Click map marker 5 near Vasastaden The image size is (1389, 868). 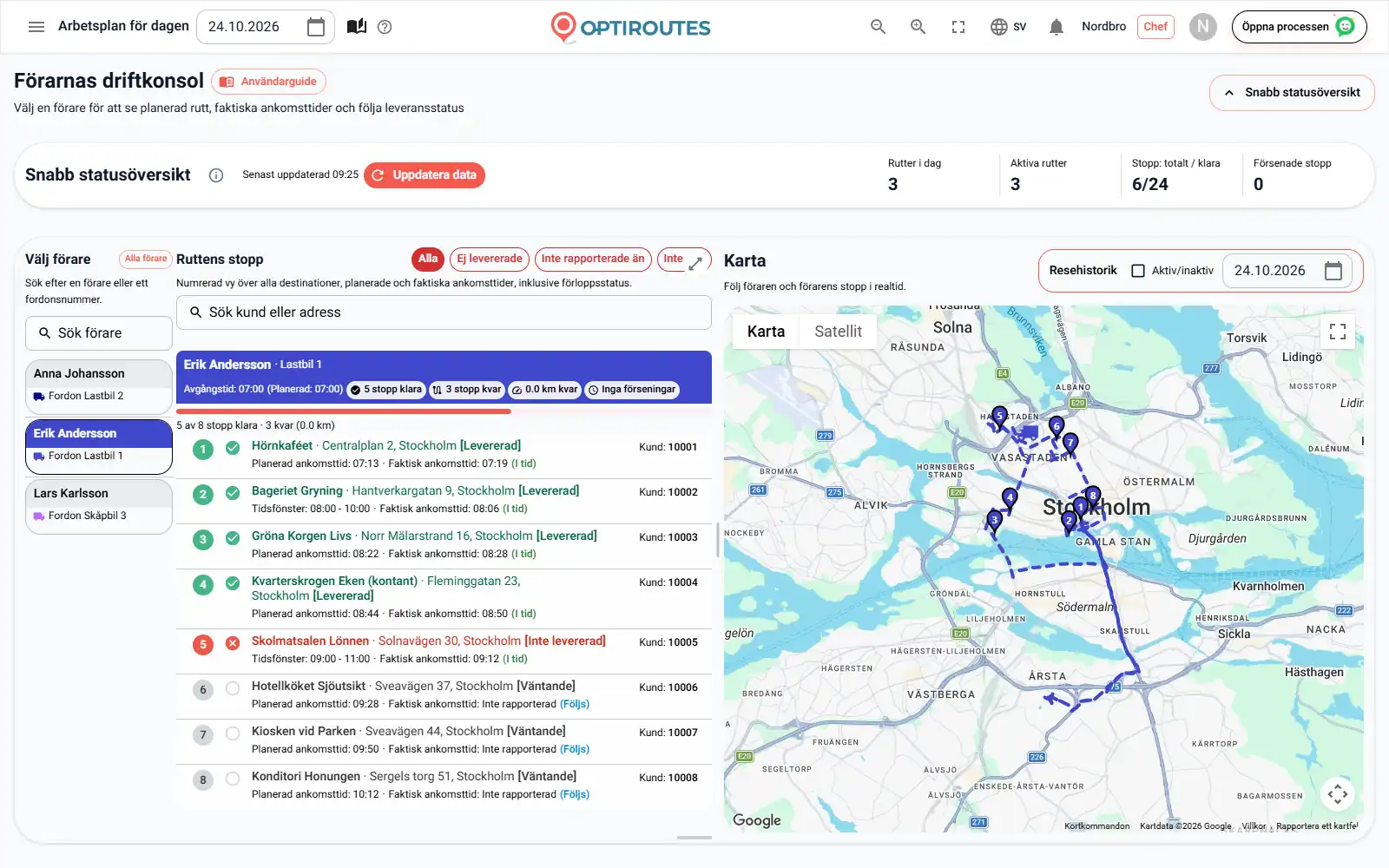[999, 418]
